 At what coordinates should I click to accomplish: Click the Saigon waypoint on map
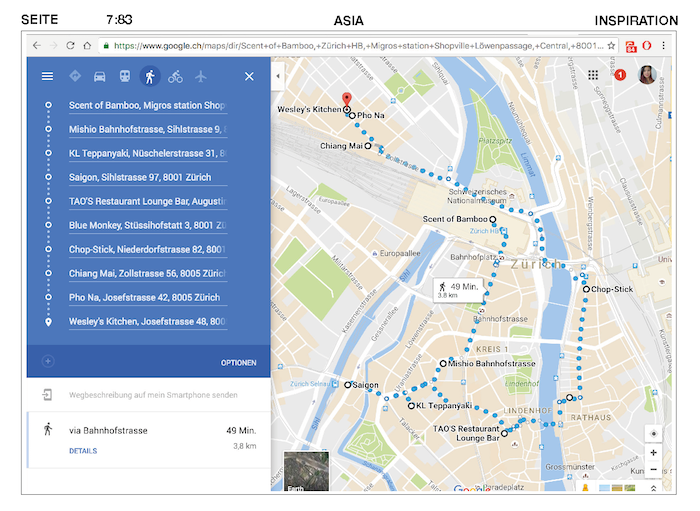coord(348,385)
